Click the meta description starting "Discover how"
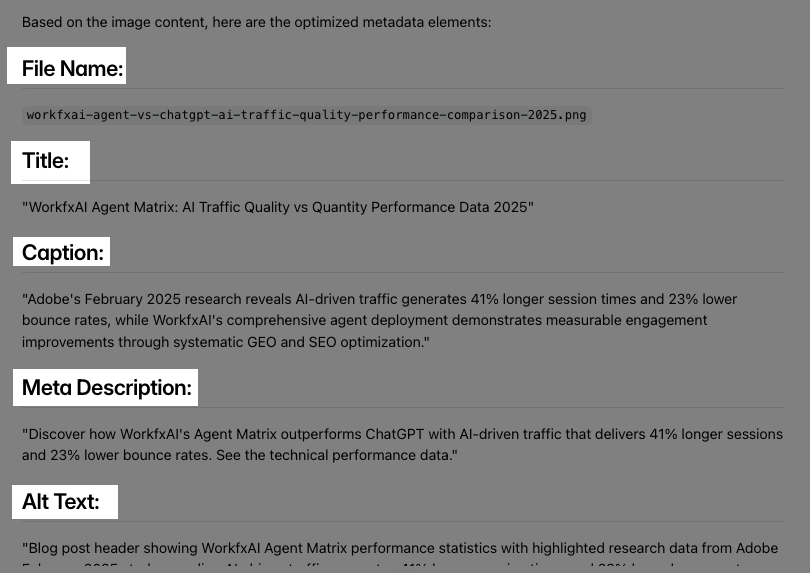This screenshot has height=573, width=810. [x=401, y=445]
